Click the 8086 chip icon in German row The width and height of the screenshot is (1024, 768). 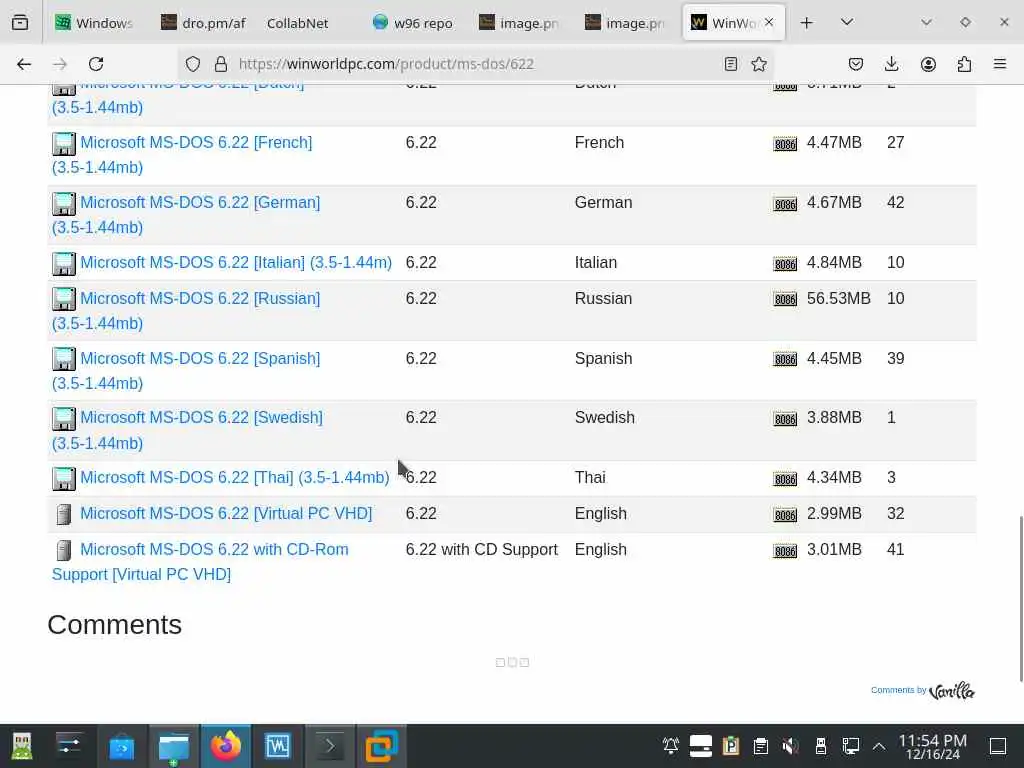pos(785,204)
